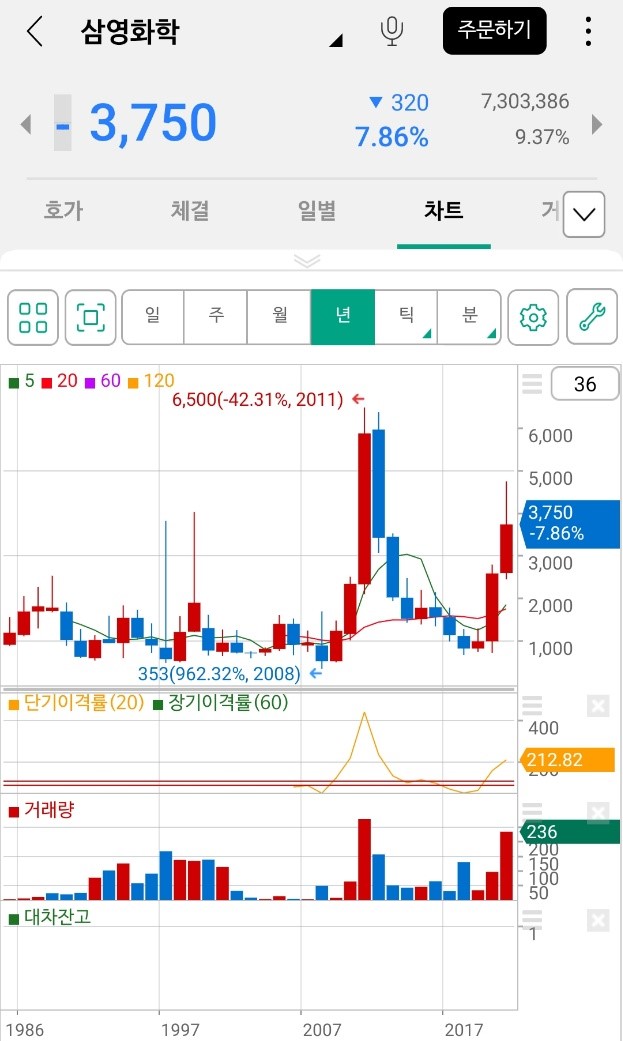
Task: Switch to the 체결 tab
Action: (x=190, y=210)
